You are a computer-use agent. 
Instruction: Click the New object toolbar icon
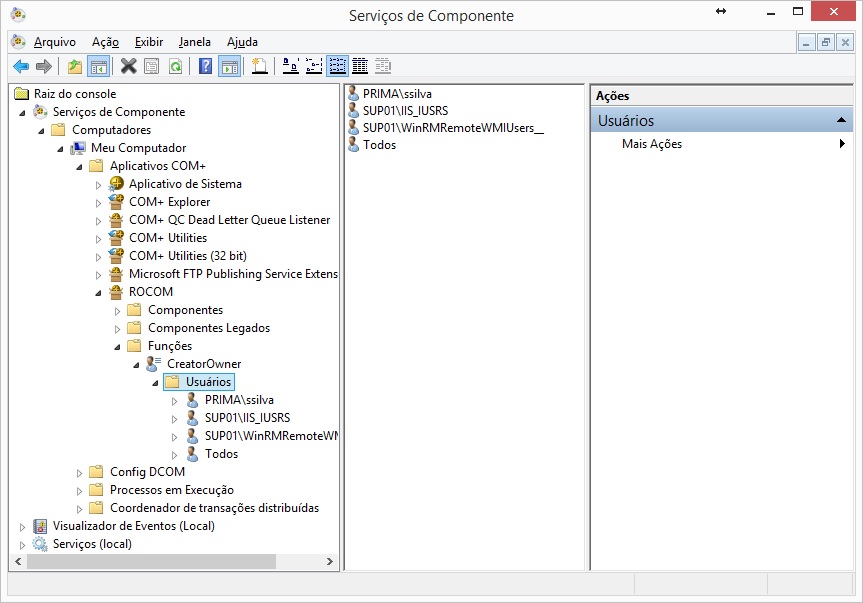pos(259,66)
